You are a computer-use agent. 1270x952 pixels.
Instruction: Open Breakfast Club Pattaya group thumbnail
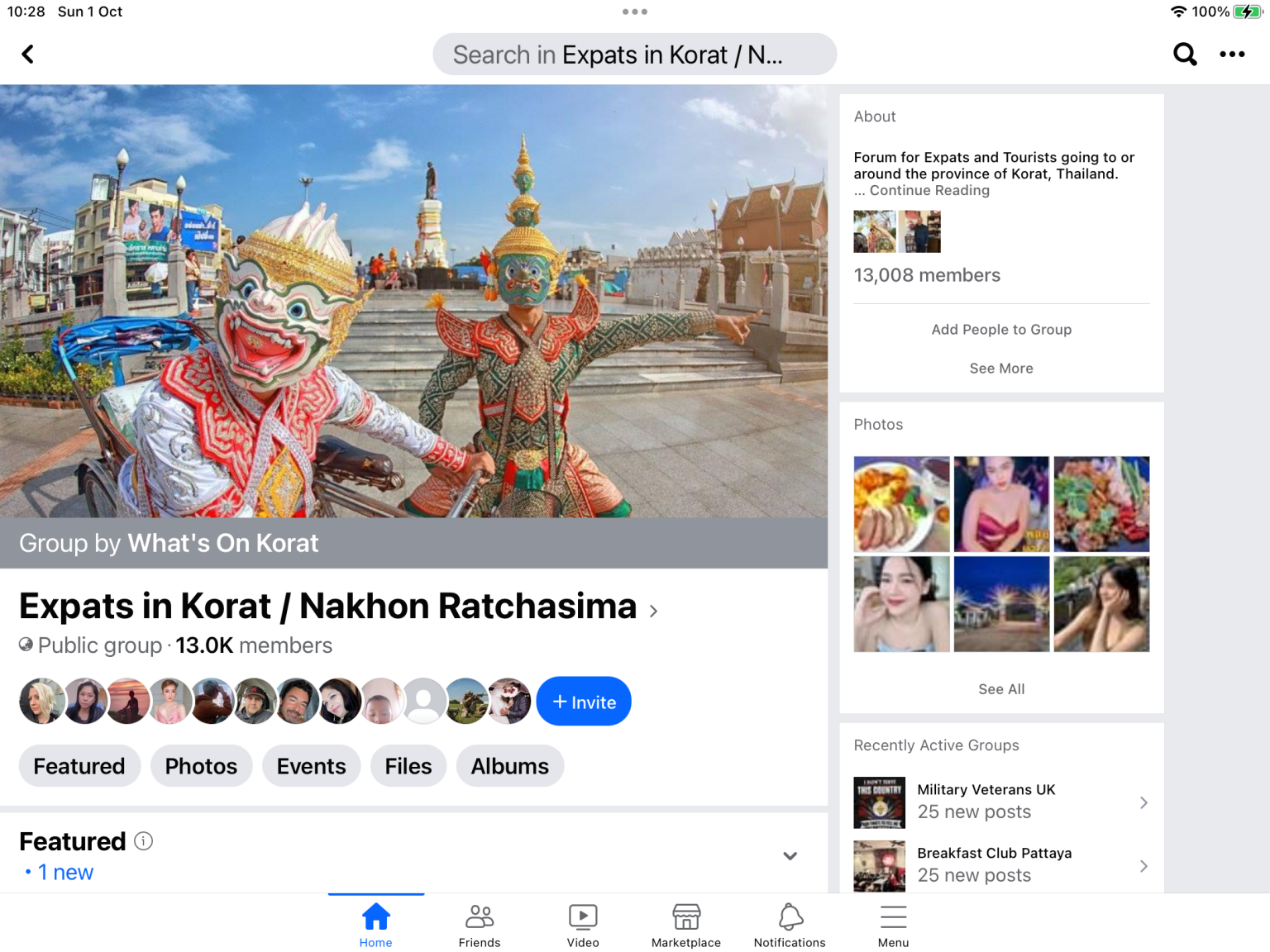click(x=880, y=866)
